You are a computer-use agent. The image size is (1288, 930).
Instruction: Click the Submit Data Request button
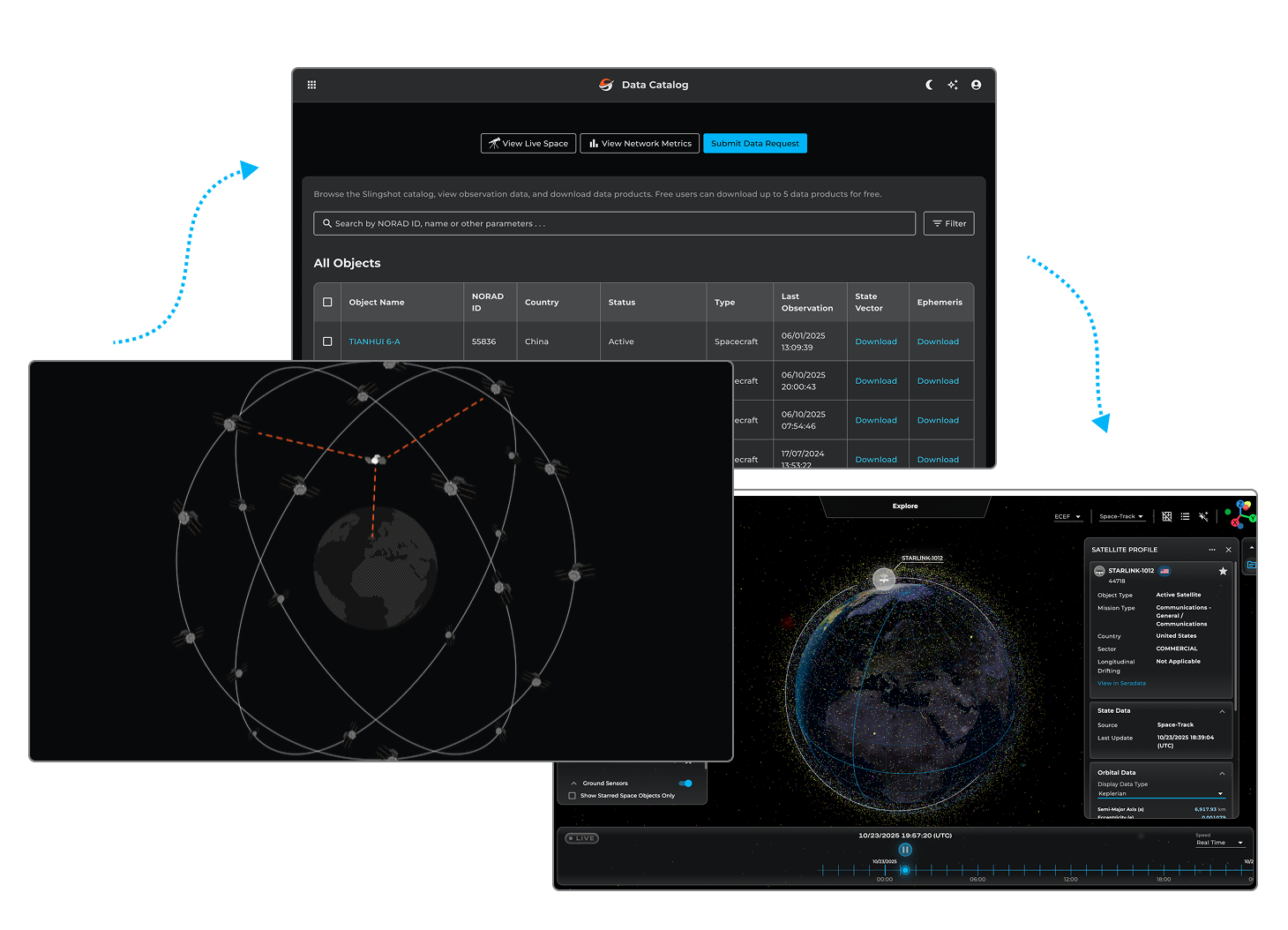coord(755,143)
